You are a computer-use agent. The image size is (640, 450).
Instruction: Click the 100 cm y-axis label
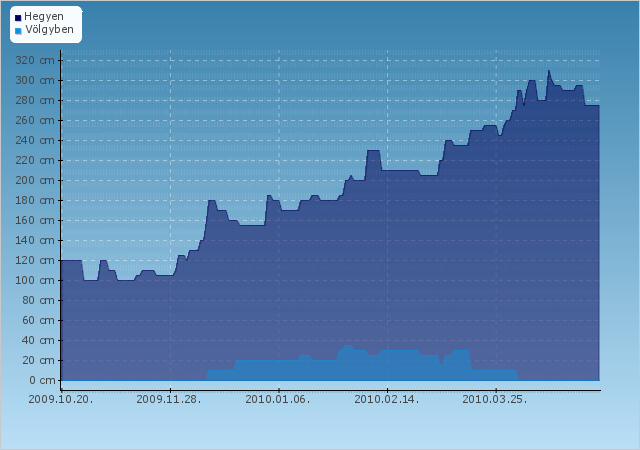click(35, 281)
